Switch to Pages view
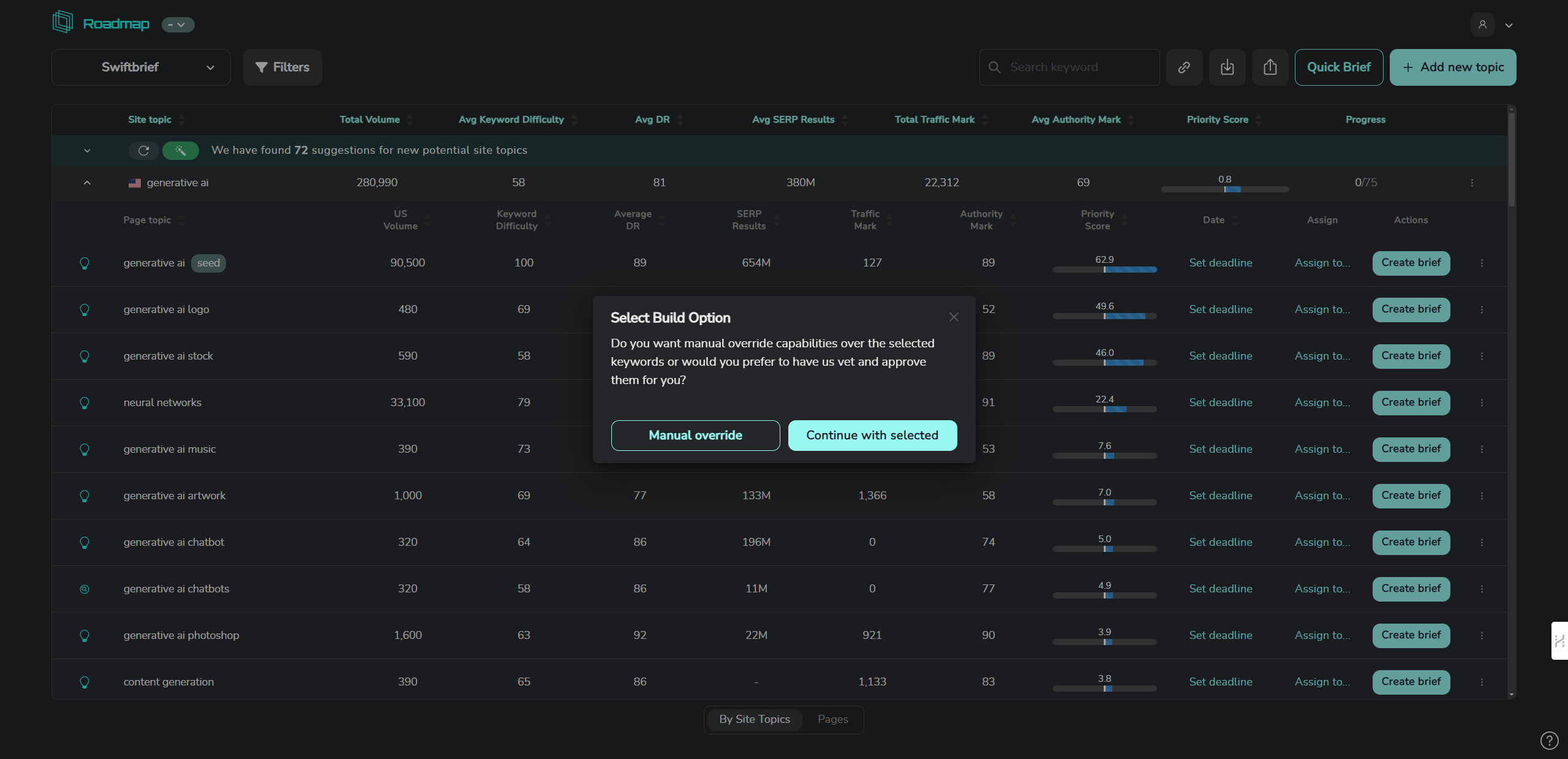 [x=833, y=719]
